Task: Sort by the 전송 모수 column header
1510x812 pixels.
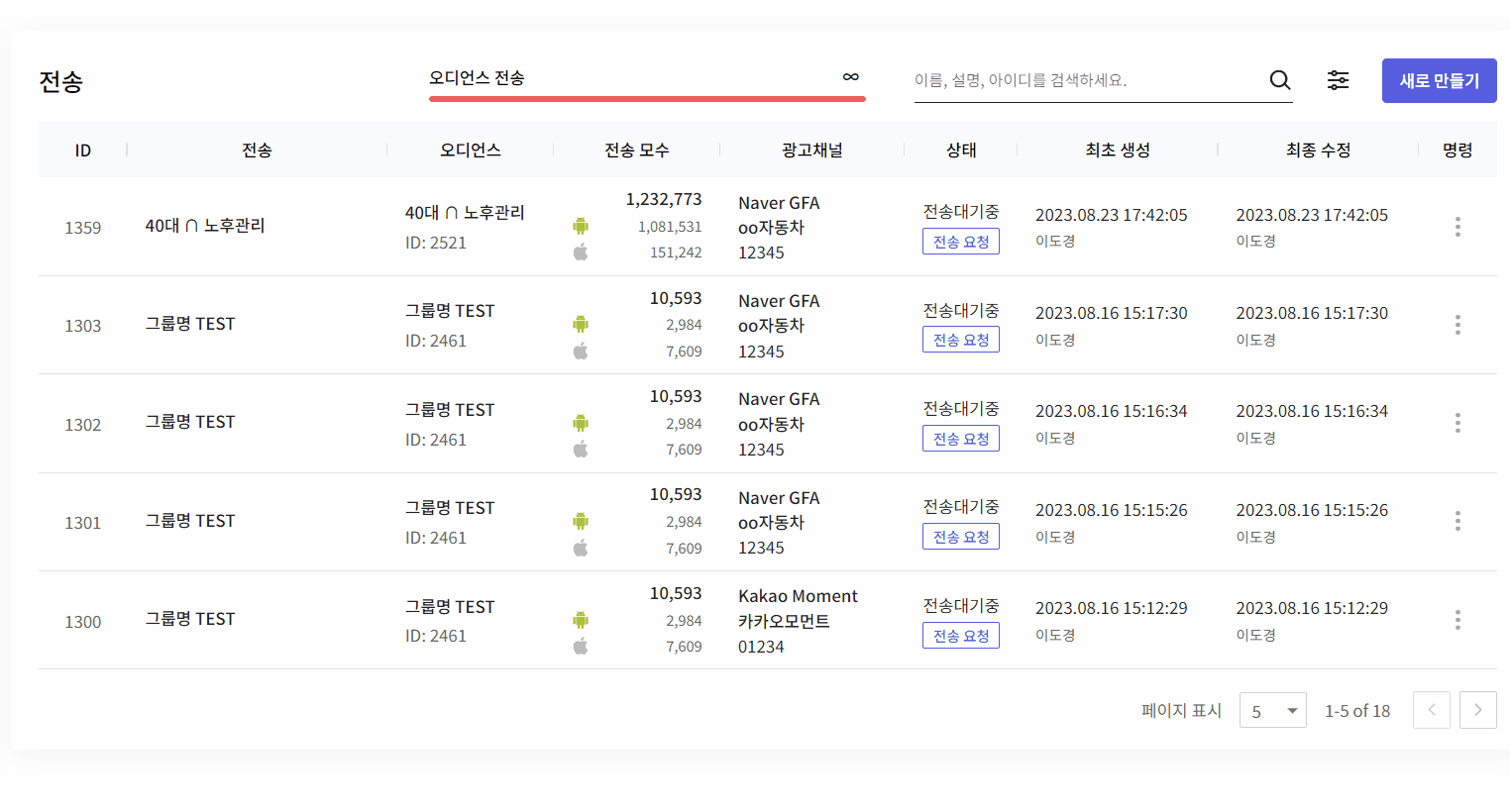Action: (x=636, y=151)
